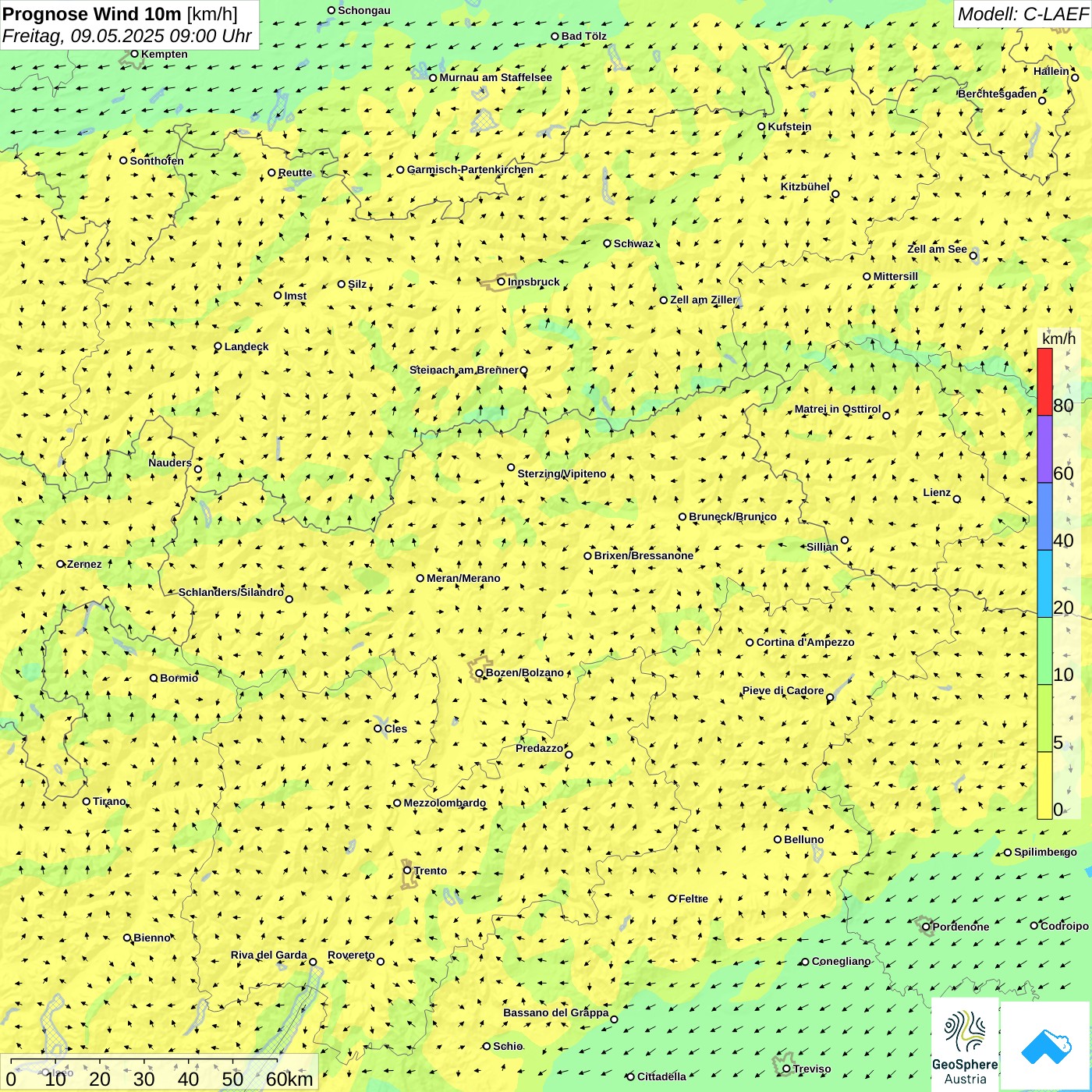Image resolution: width=1092 pixels, height=1092 pixels.
Task: Click the "km/h" legend heading
Action: 1058,339
